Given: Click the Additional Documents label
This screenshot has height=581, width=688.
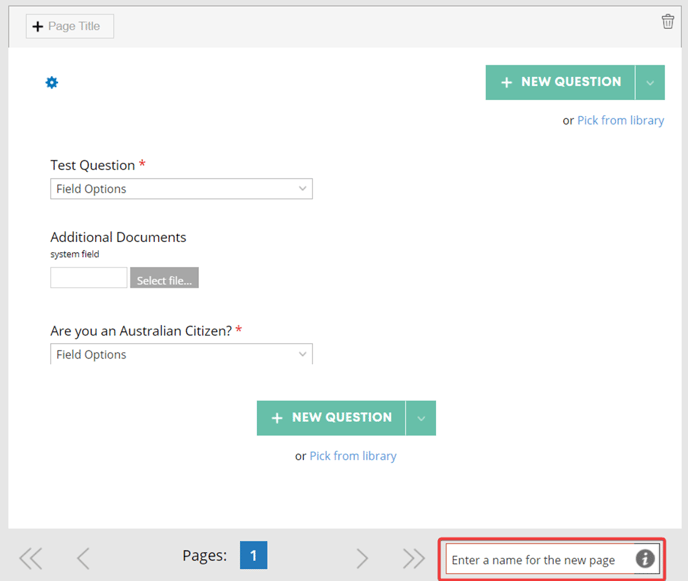Looking at the screenshot, I should [x=118, y=237].
